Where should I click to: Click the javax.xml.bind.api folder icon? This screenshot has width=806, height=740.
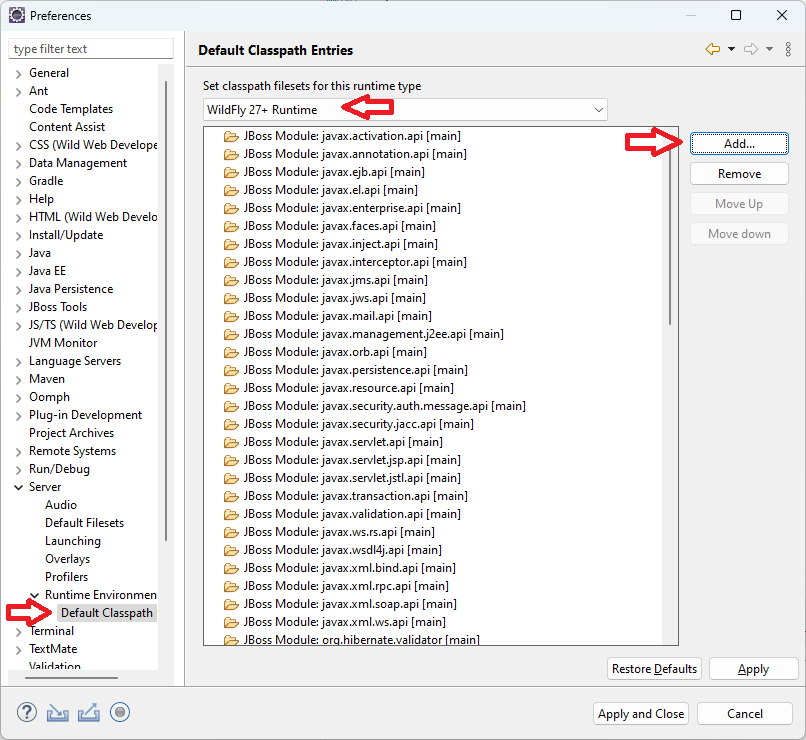tap(231, 568)
